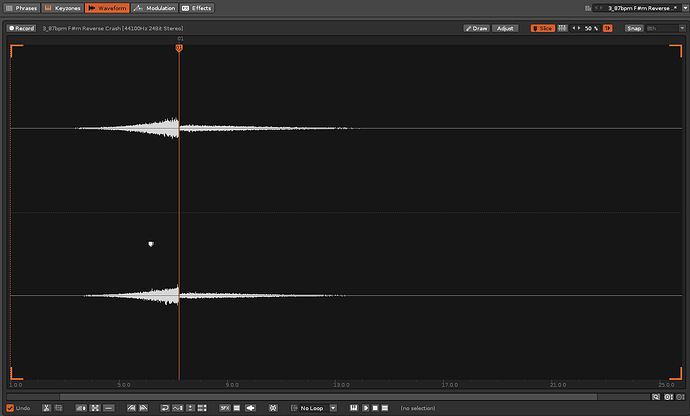Click the maximize volume icon with four arrows
Viewport: 690px width, 416px height.
tap(95, 408)
